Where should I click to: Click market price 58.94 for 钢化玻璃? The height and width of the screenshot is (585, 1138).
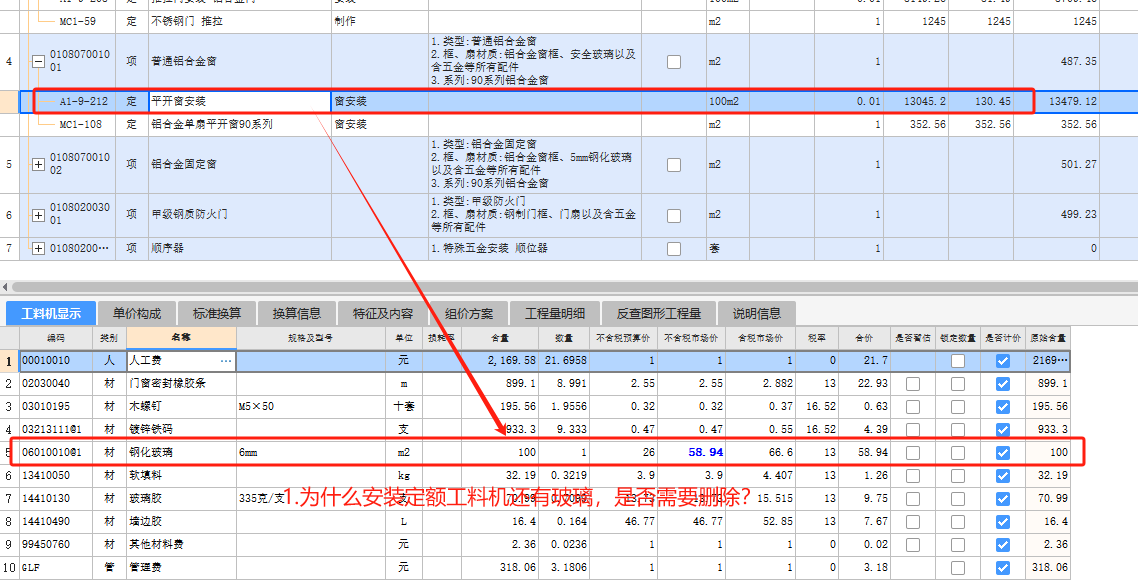pos(705,453)
